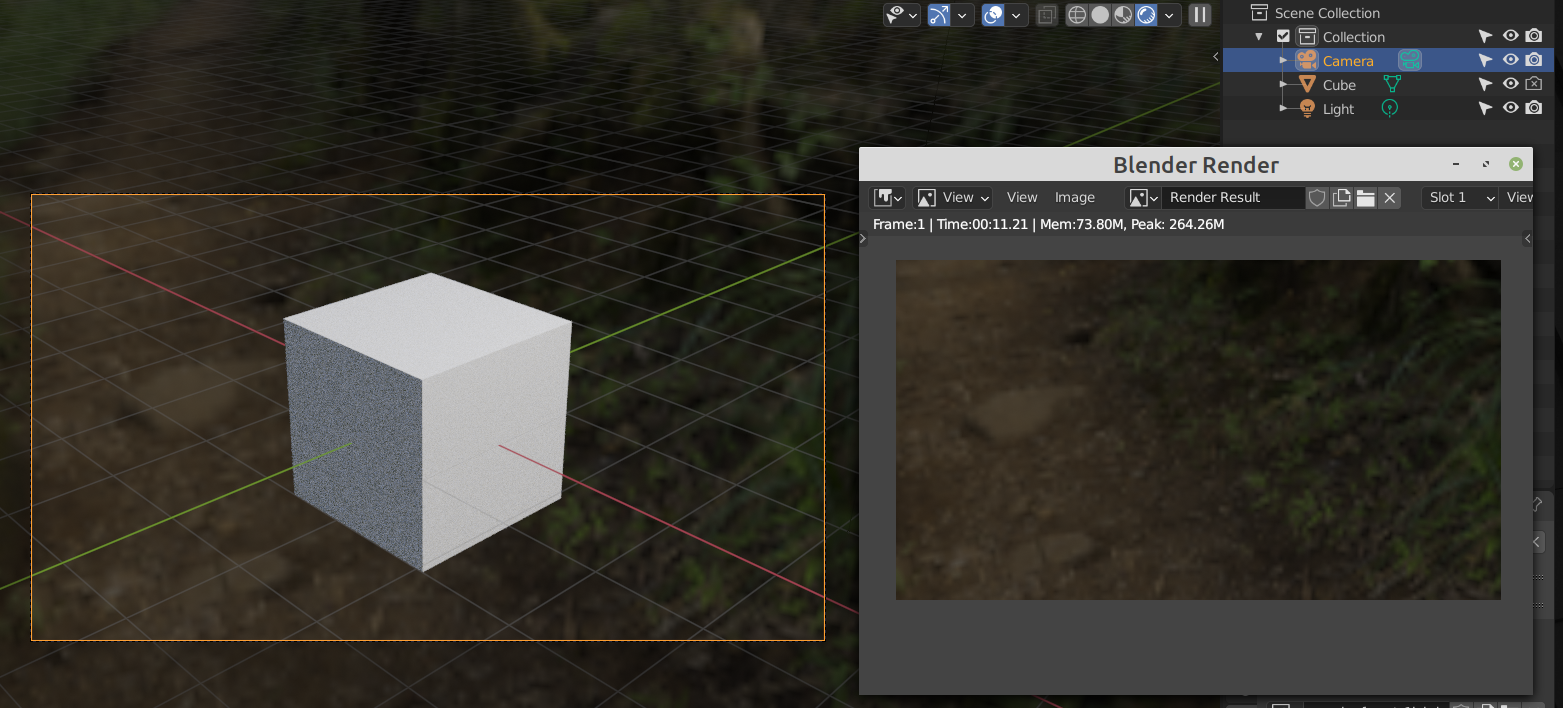Disable the Light's camera render toggle
1563x708 pixels.
coord(1534,108)
